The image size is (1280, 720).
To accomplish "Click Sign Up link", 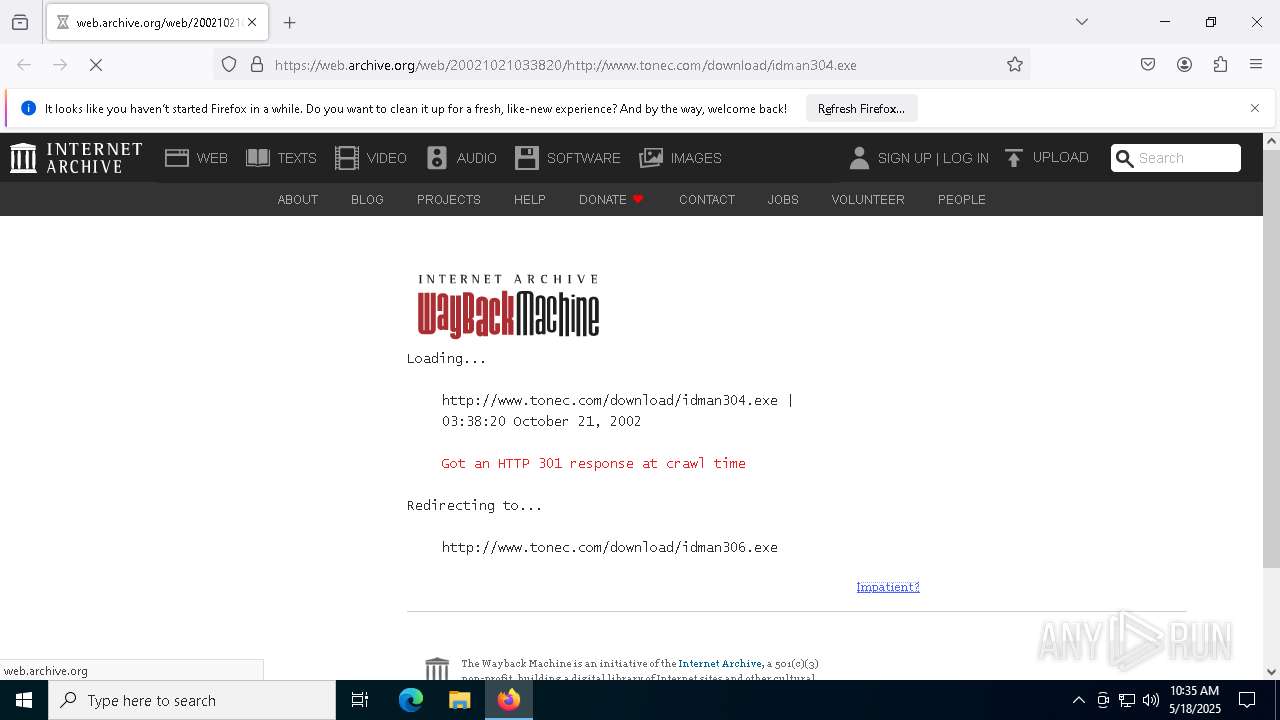I will click(904, 158).
